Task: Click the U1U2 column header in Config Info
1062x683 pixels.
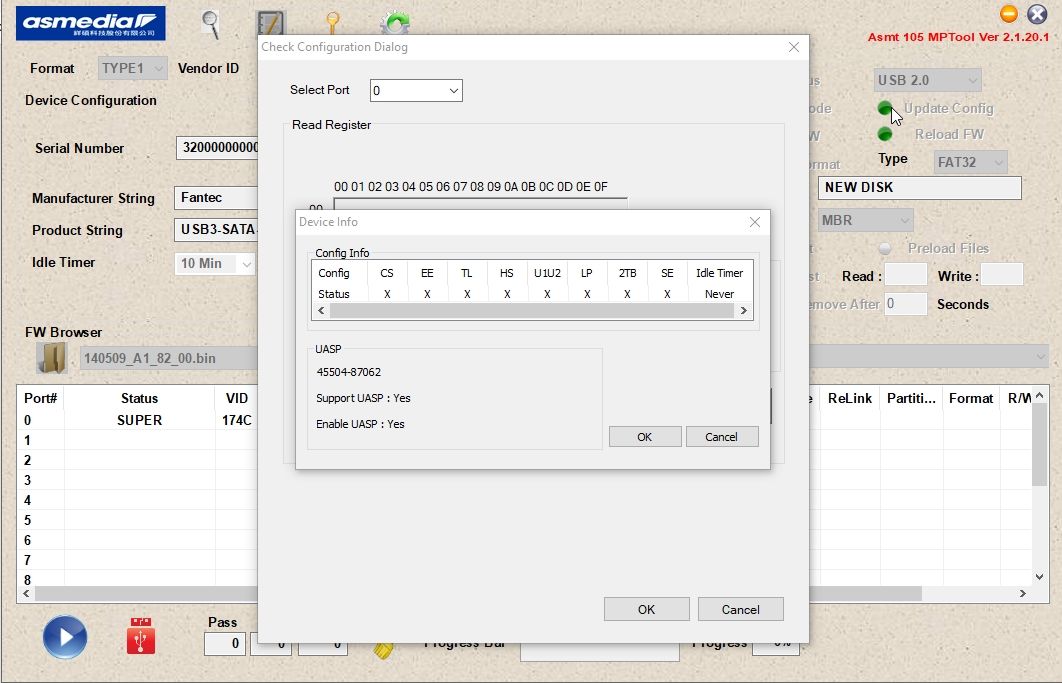Action: (547, 273)
